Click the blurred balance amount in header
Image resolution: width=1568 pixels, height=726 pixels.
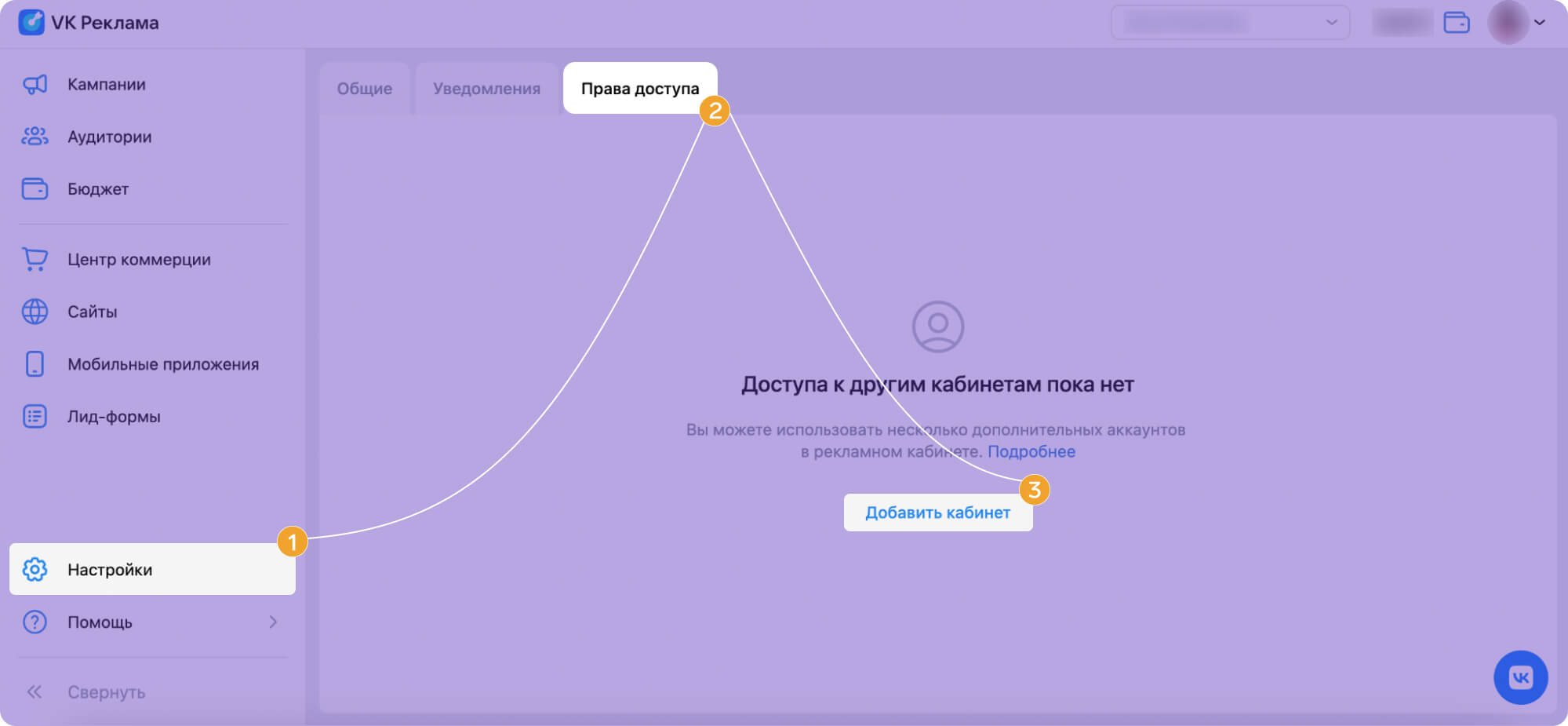pyautogui.click(x=1402, y=22)
